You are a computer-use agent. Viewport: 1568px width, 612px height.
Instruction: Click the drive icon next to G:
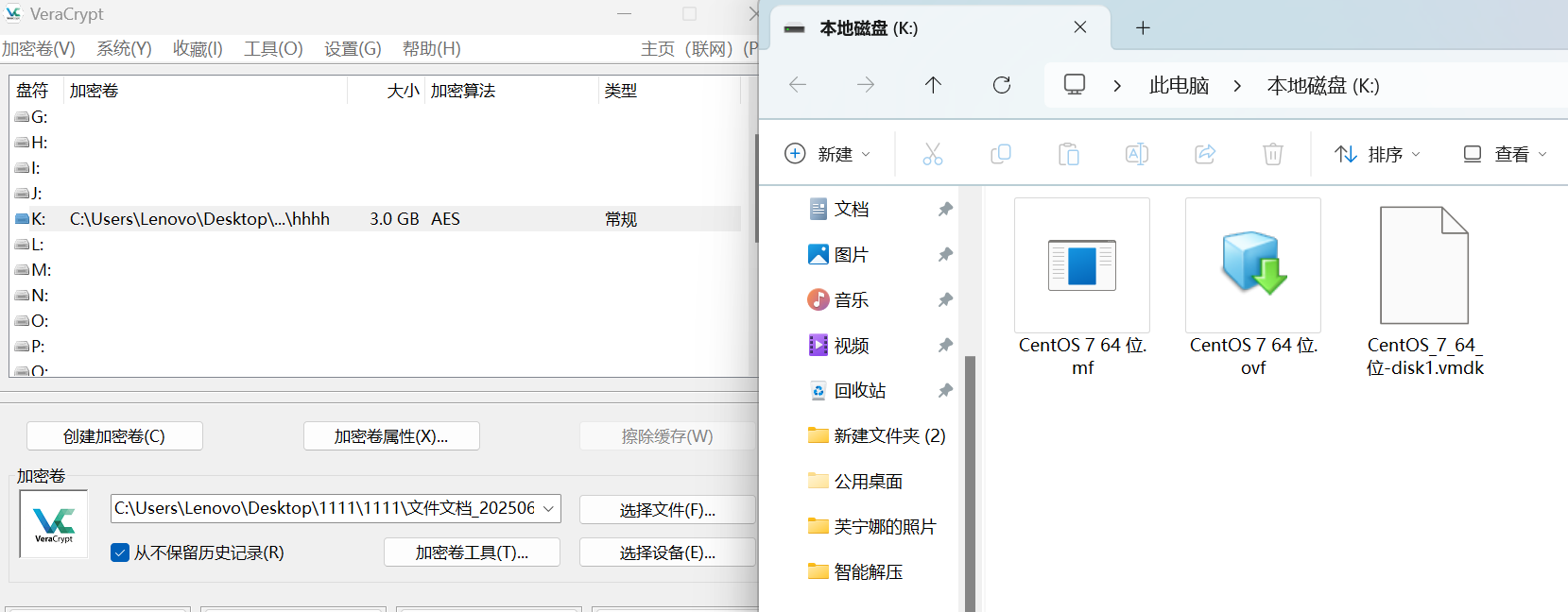click(x=22, y=117)
